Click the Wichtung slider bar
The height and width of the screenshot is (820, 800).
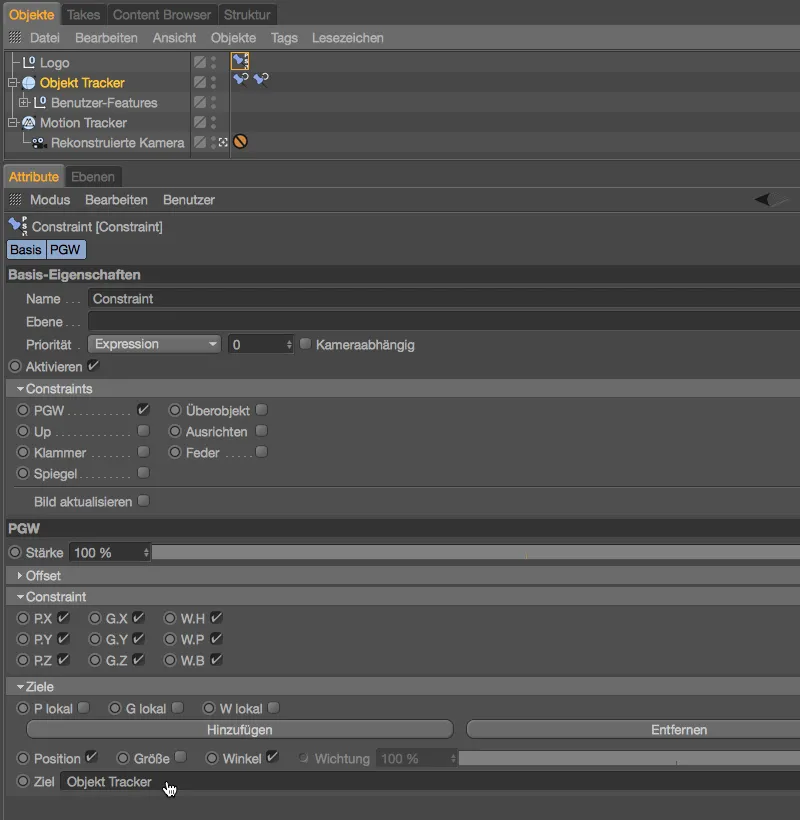[629, 758]
